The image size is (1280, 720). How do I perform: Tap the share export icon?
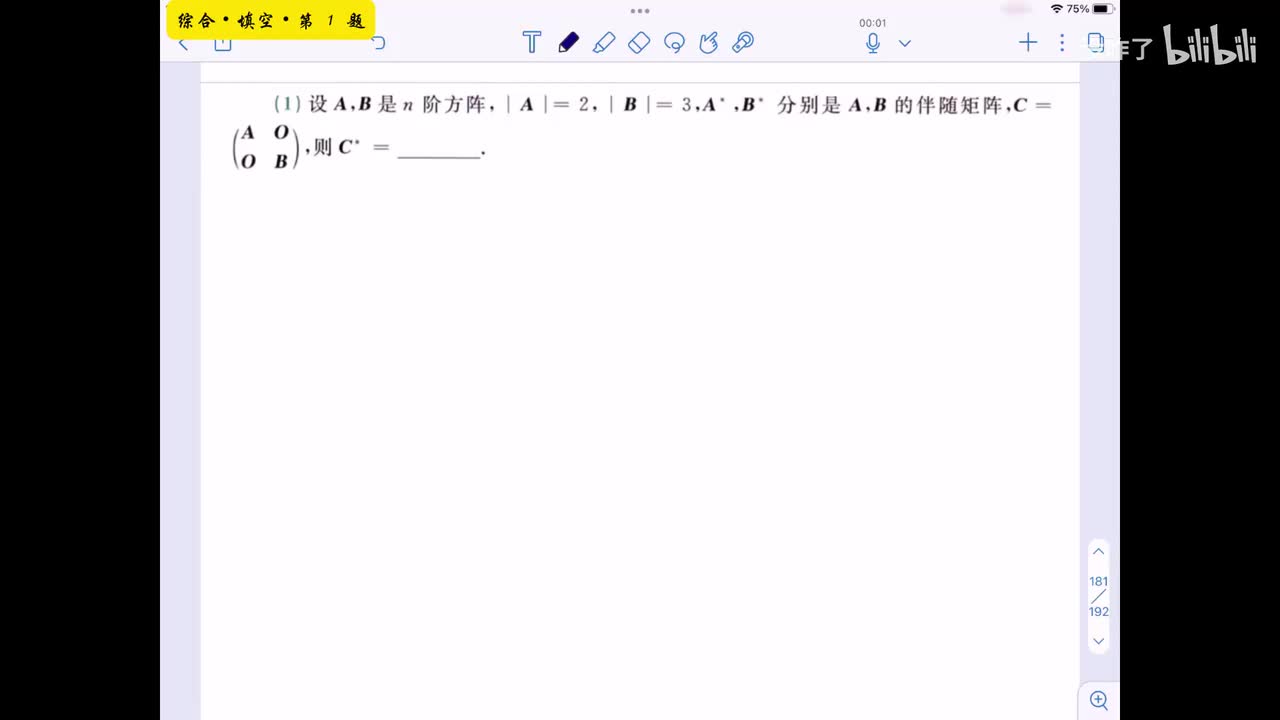click(x=223, y=44)
